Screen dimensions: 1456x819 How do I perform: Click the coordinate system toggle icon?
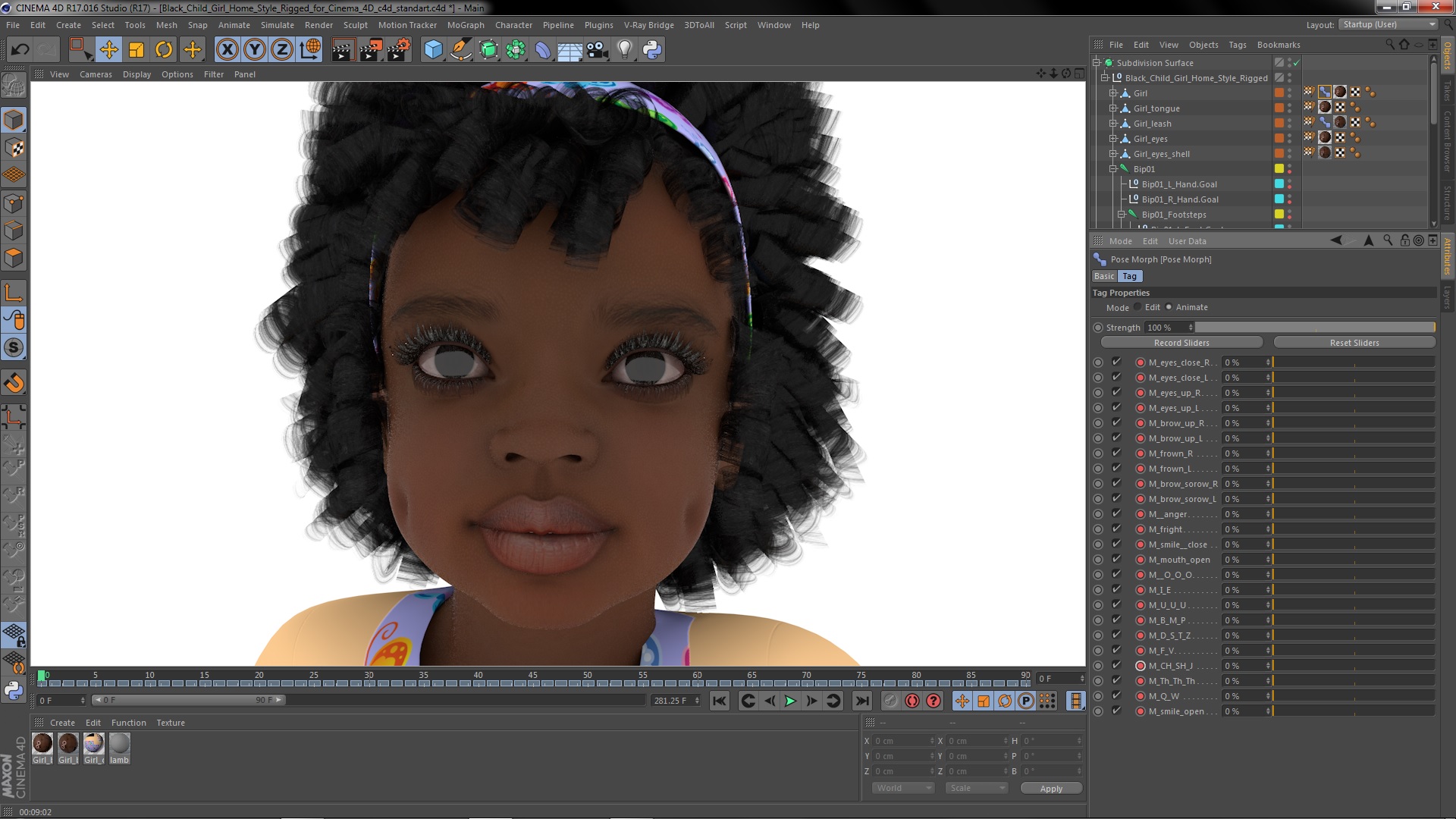[310, 50]
